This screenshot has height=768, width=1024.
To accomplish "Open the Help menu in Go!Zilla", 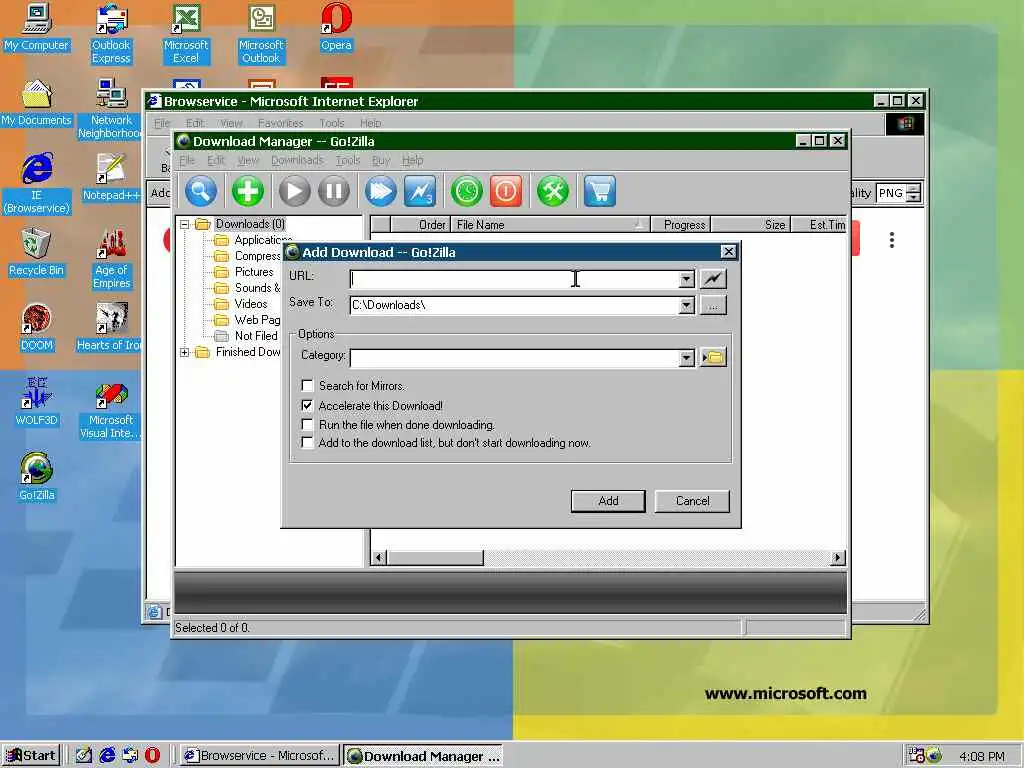I will [412, 160].
